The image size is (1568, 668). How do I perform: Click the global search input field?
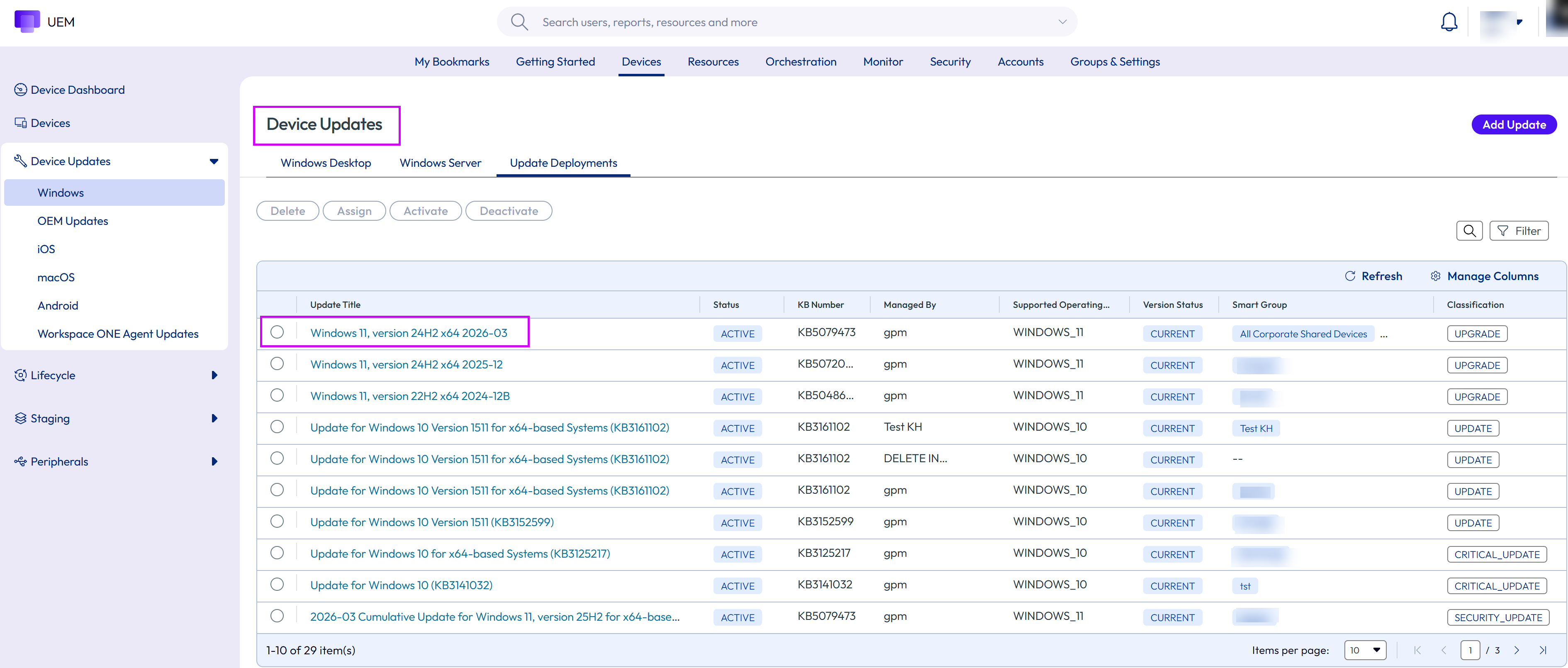(x=786, y=22)
